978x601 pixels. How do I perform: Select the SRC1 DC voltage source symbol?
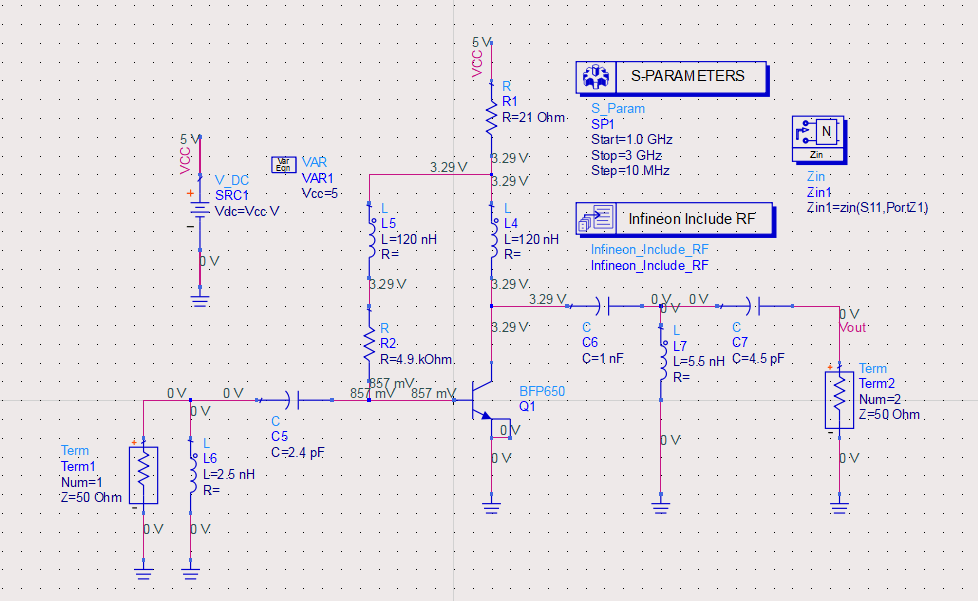200,210
